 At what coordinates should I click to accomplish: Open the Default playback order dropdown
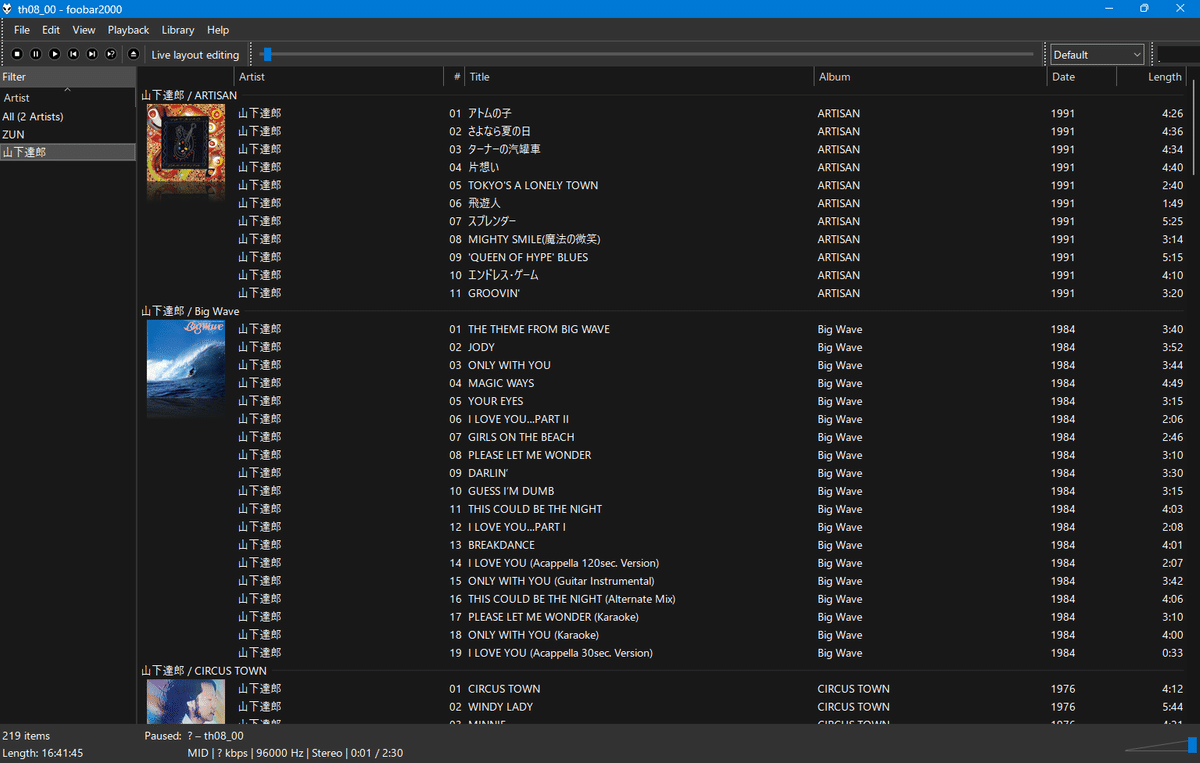[x=1097, y=54]
